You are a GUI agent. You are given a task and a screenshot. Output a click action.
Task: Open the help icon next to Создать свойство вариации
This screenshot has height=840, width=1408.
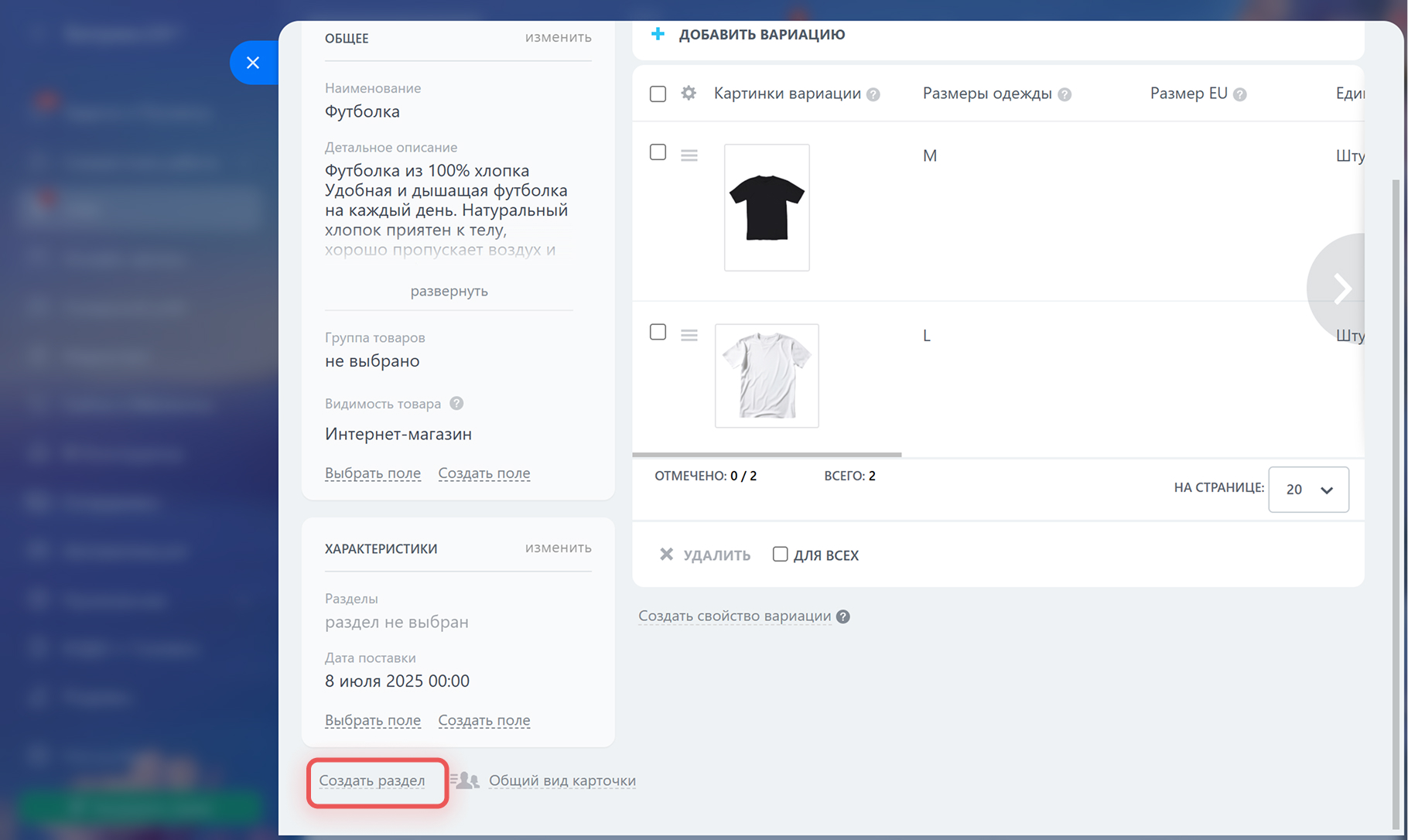[x=843, y=616]
